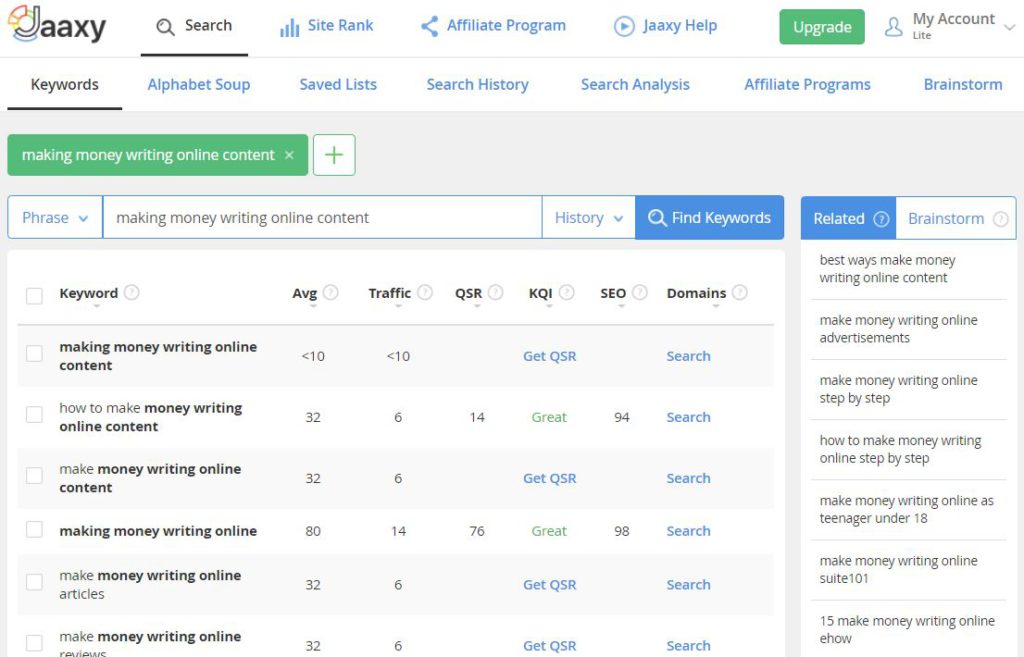1024x657 pixels.
Task: Click the Upgrade button
Action: pyautogui.click(x=822, y=27)
